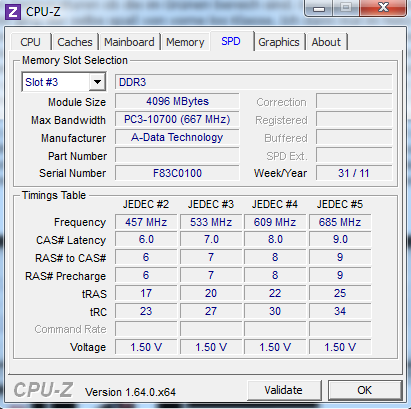Click the A-Data Technology manufacturer value
Image resolution: width=411 pixels, height=409 pixels.
click(177, 137)
